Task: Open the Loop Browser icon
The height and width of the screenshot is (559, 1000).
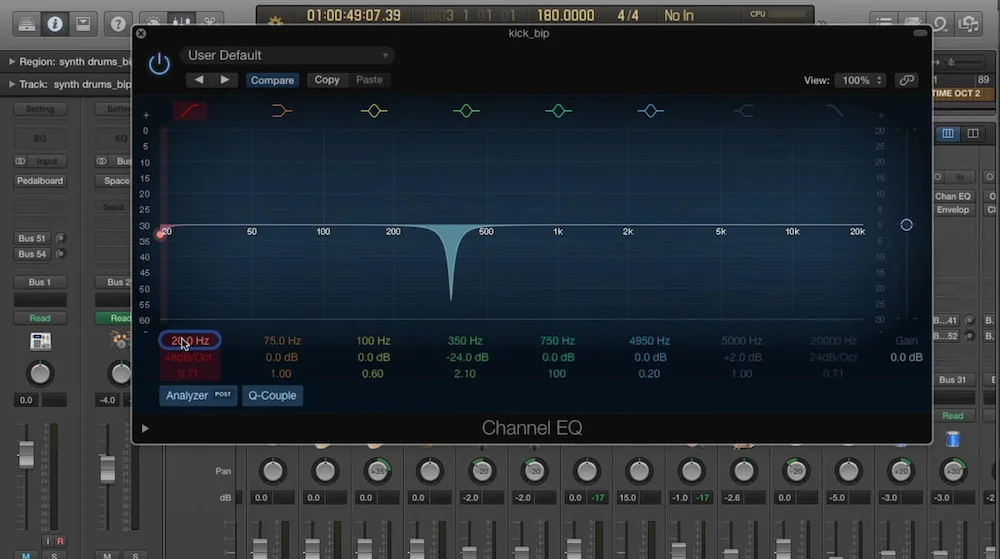Action: (x=940, y=24)
